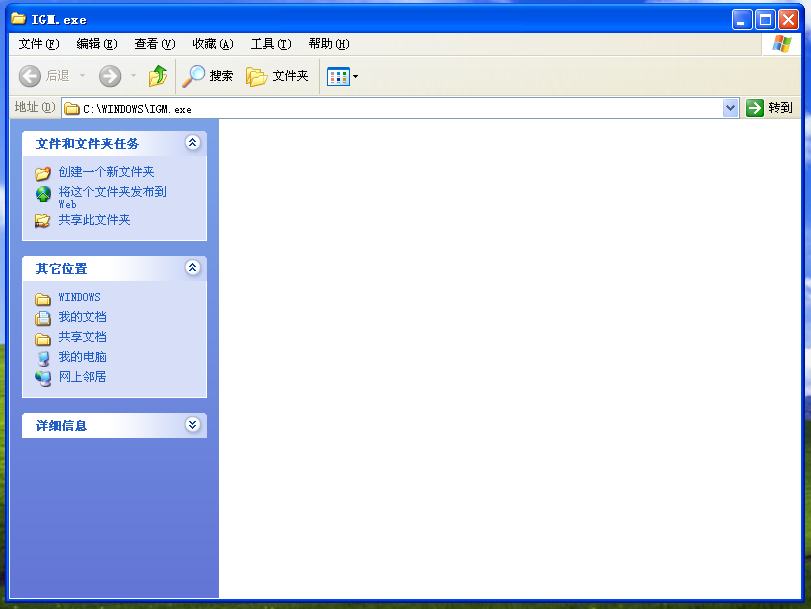Click the forward navigation arrow

(x=110, y=76)
